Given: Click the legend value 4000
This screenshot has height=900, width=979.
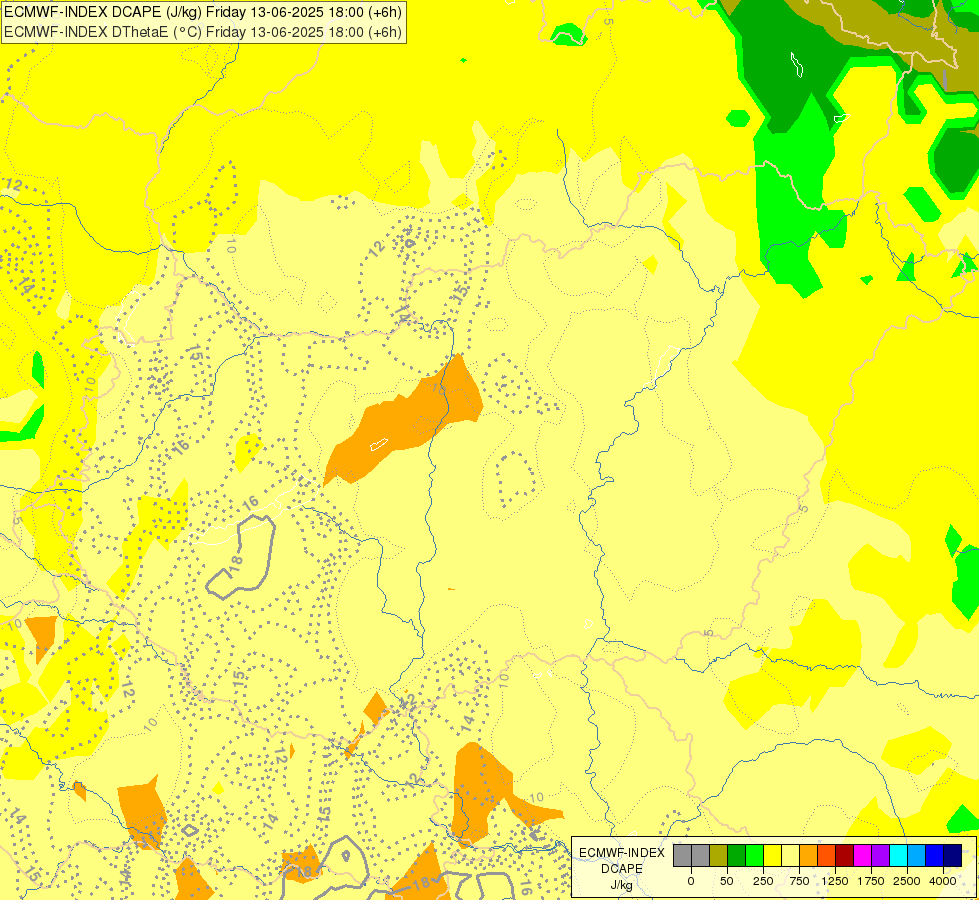Looking at the screenshot, I should (943, 881).
